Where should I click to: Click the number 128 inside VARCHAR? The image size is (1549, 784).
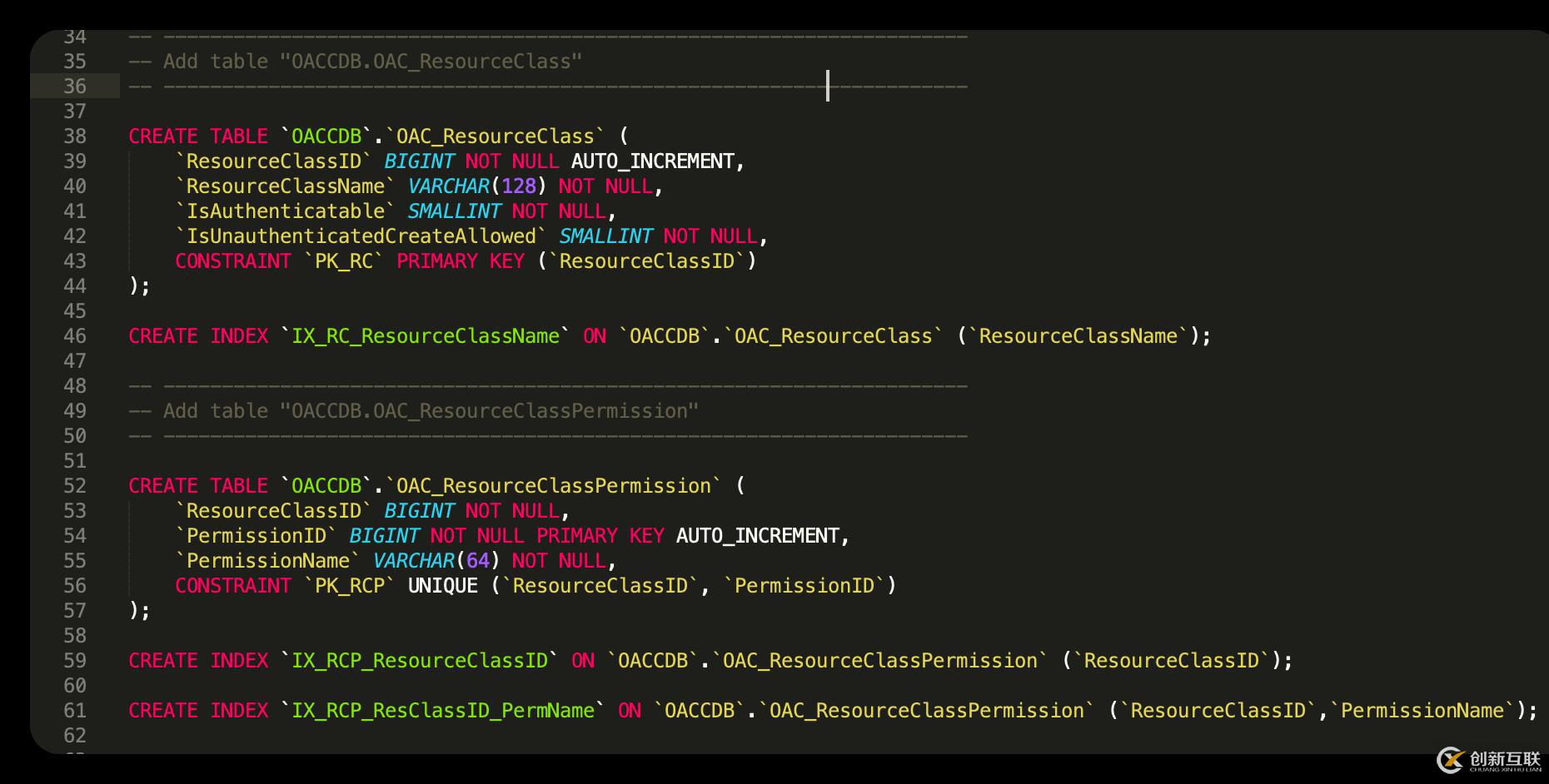click(519, 186)
